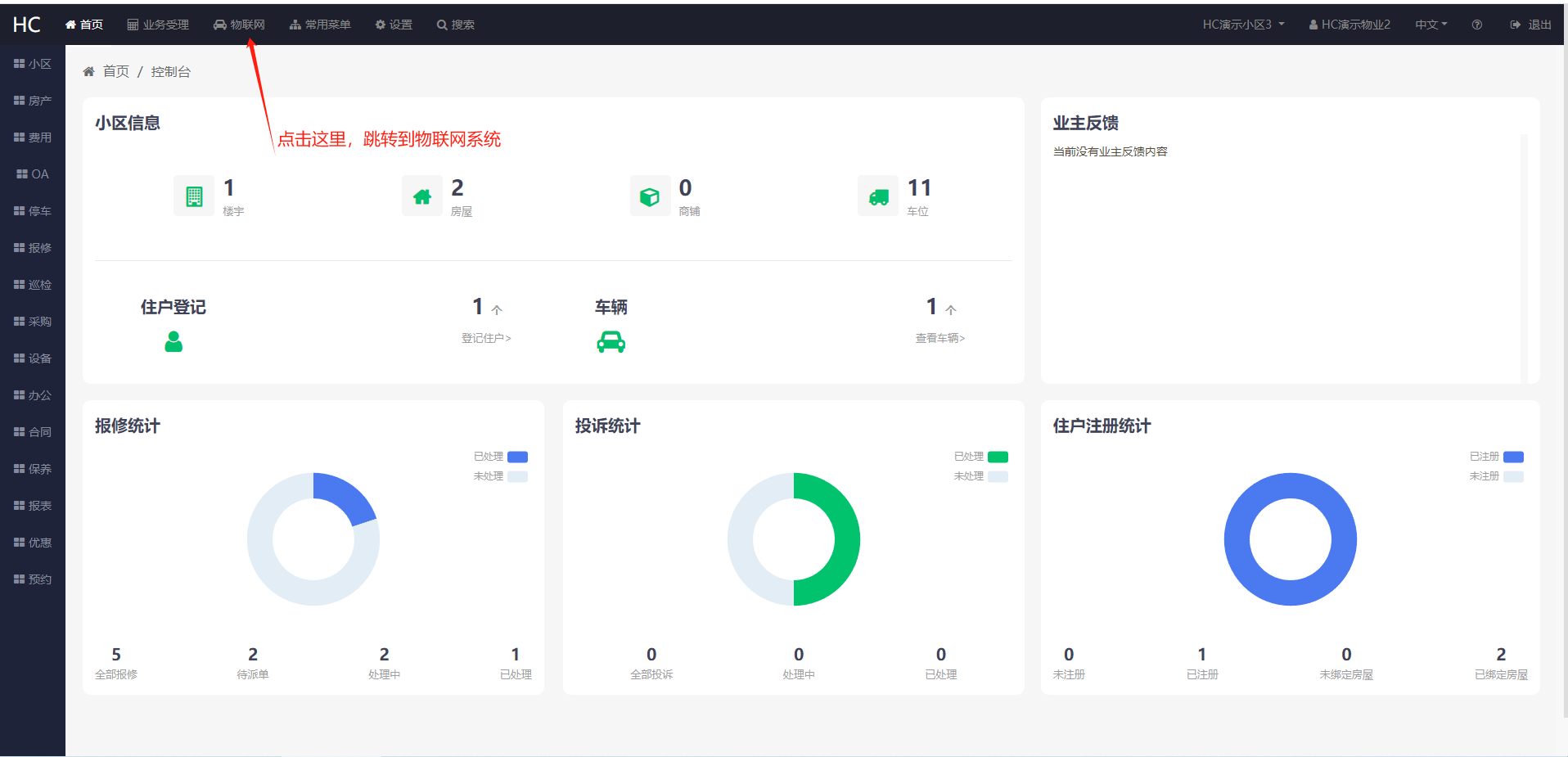Click the blue slice of 报修统计 donut
The height and width of the screenshot is (757, 1568).
[x=343, y=495]
